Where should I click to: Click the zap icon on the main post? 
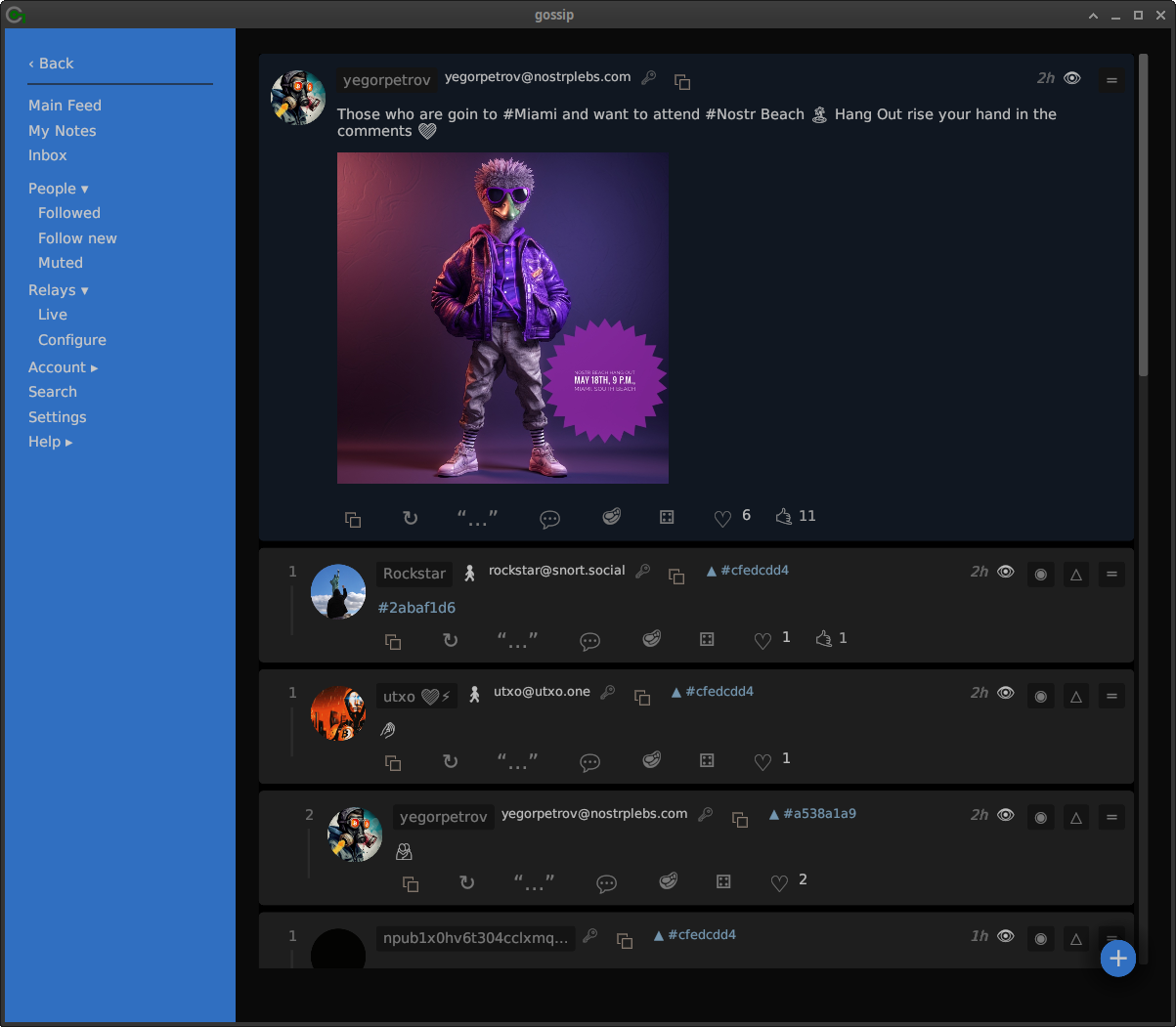point(612,517)
